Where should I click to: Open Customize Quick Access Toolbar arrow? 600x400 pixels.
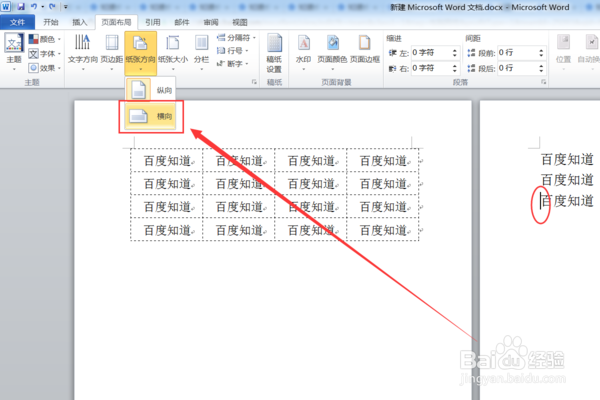(65, 7)
